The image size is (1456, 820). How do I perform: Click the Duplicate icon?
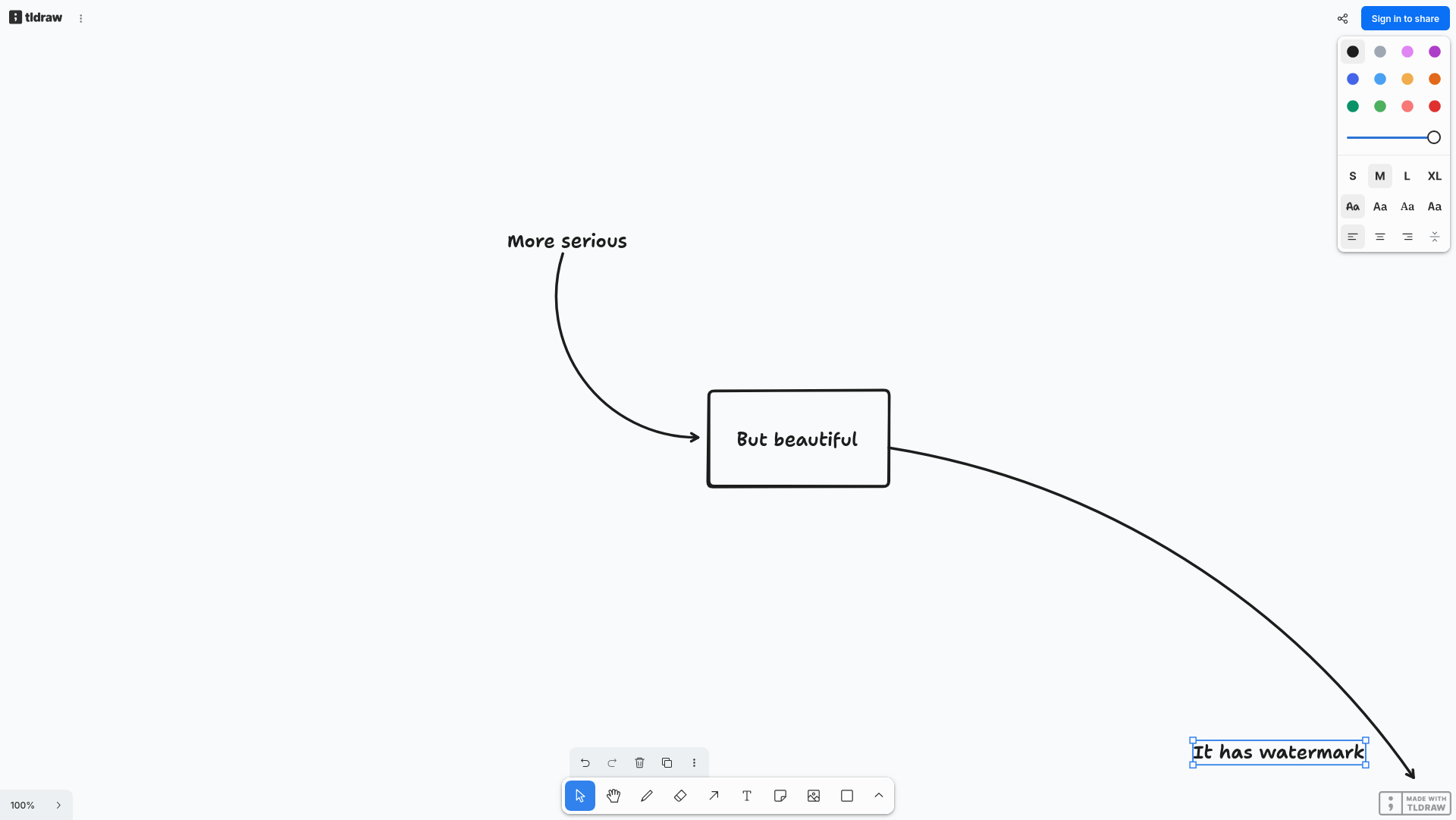point(667,762)
